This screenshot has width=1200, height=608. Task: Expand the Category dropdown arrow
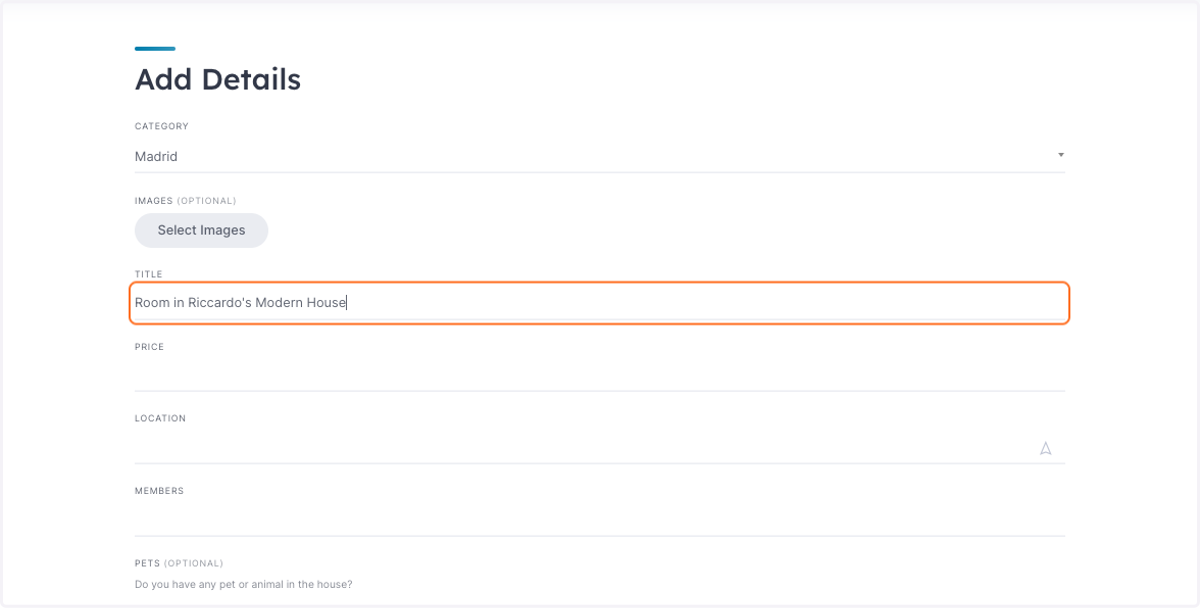tap(1061, 155)
